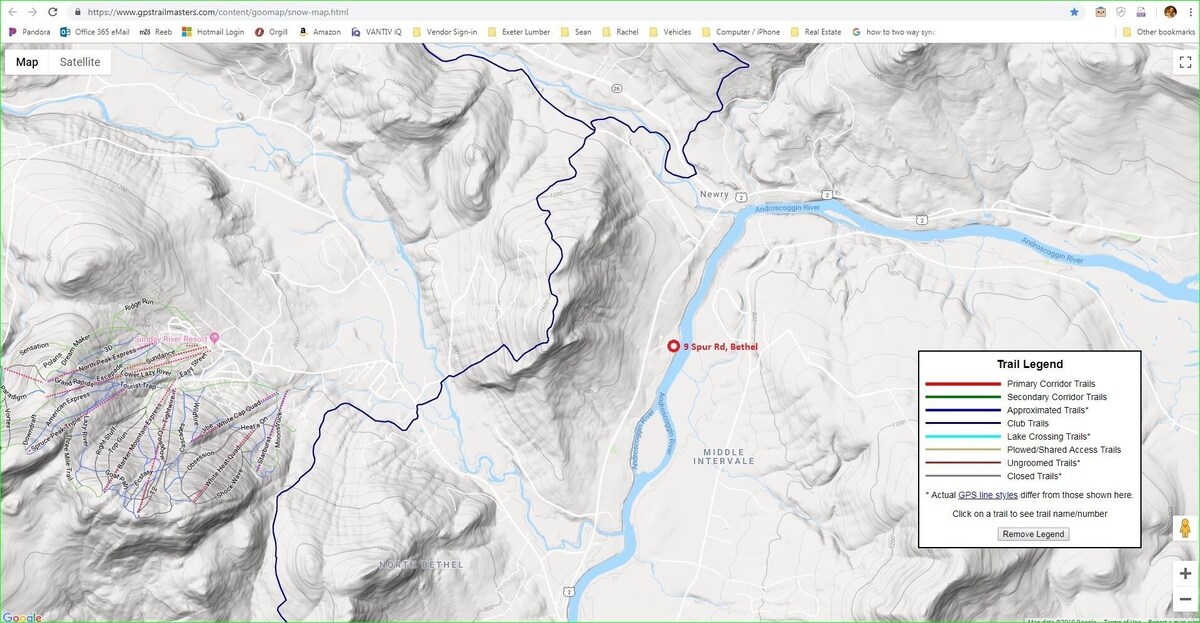The height and width of the screenshot is (623, 1200).
Task: Switch to the Satellite view tab
Action: coord(80,62)
